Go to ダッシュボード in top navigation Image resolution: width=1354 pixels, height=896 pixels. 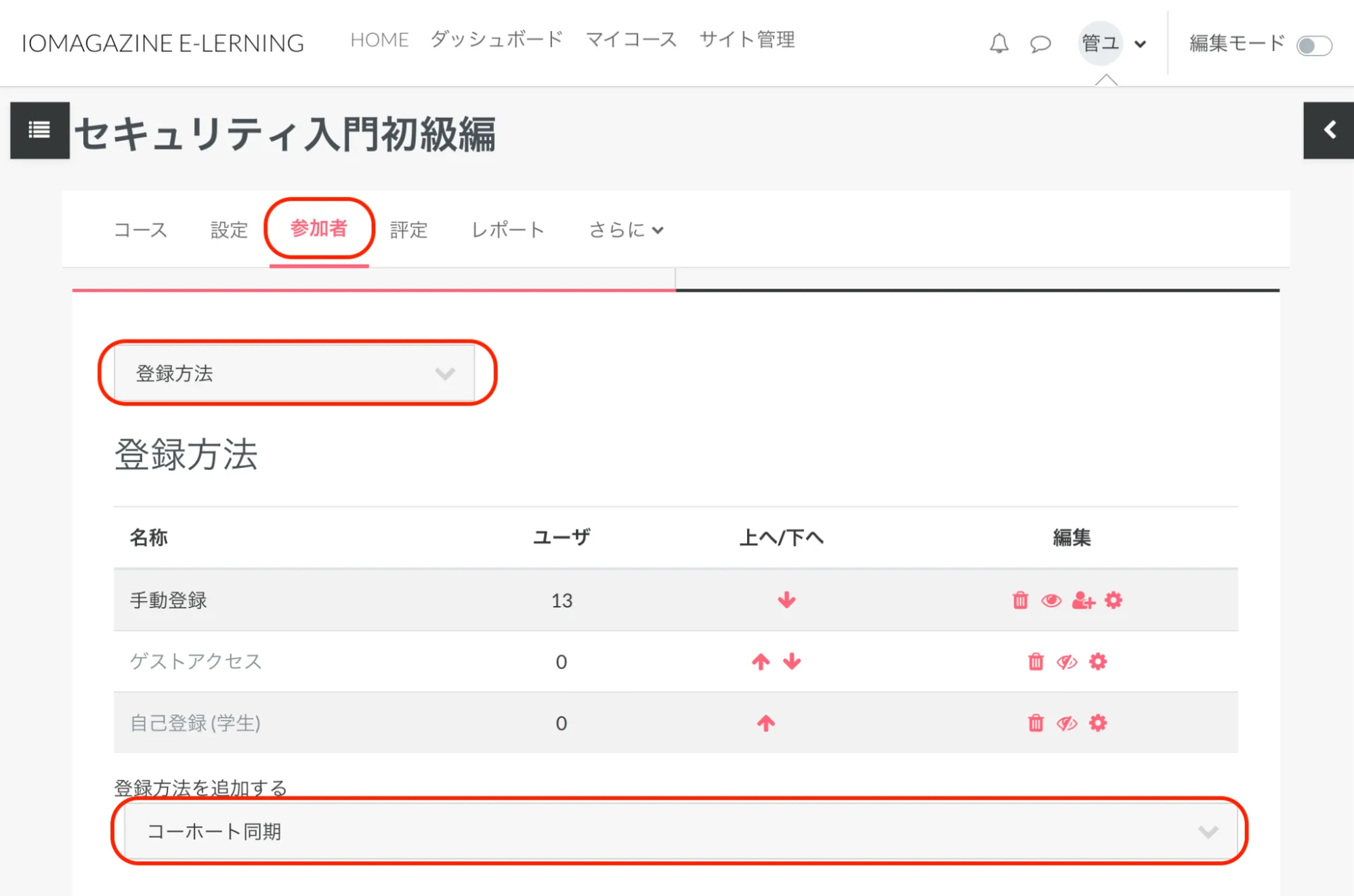496,40
